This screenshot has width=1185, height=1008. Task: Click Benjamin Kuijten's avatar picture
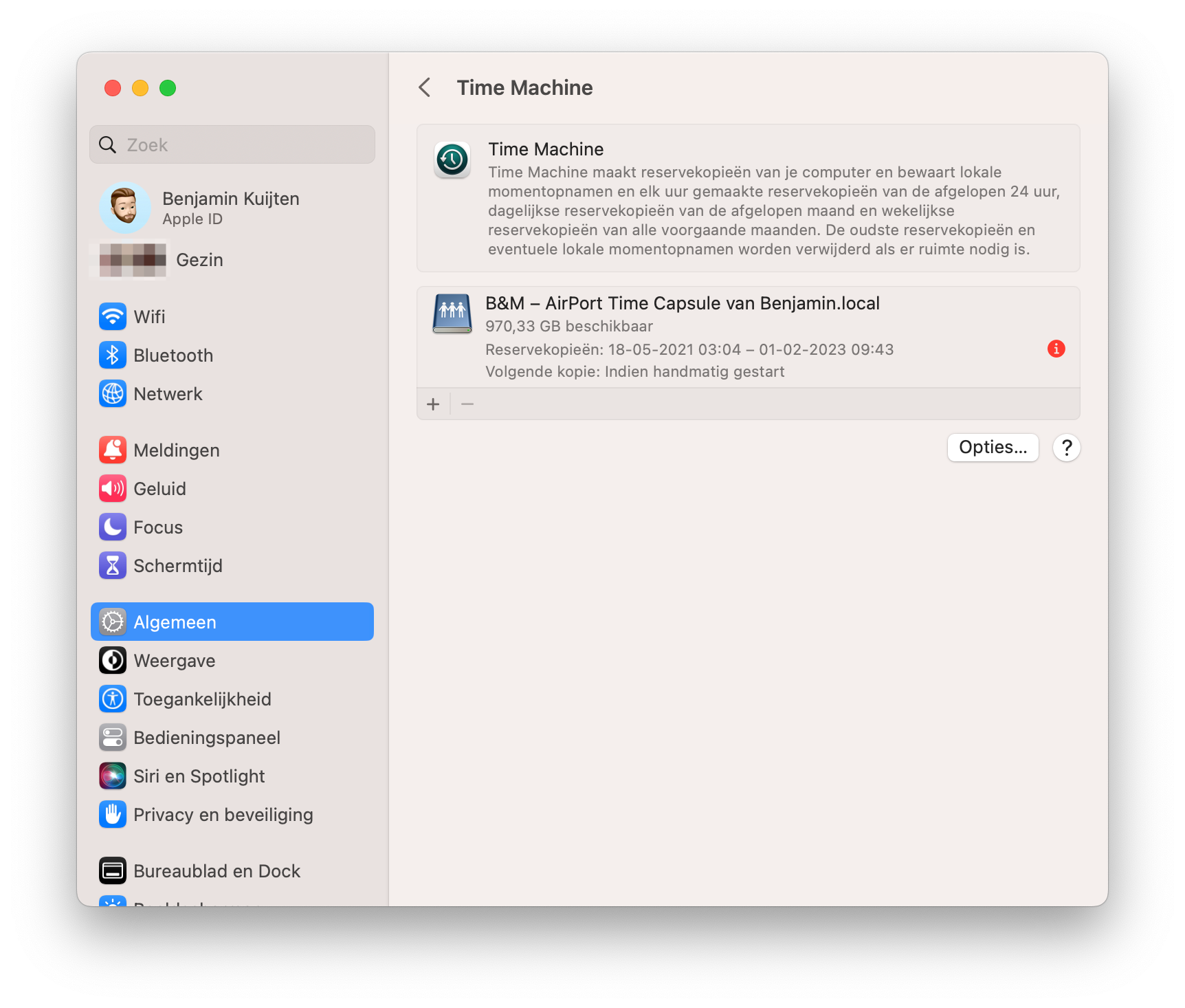tap(125, 207)
